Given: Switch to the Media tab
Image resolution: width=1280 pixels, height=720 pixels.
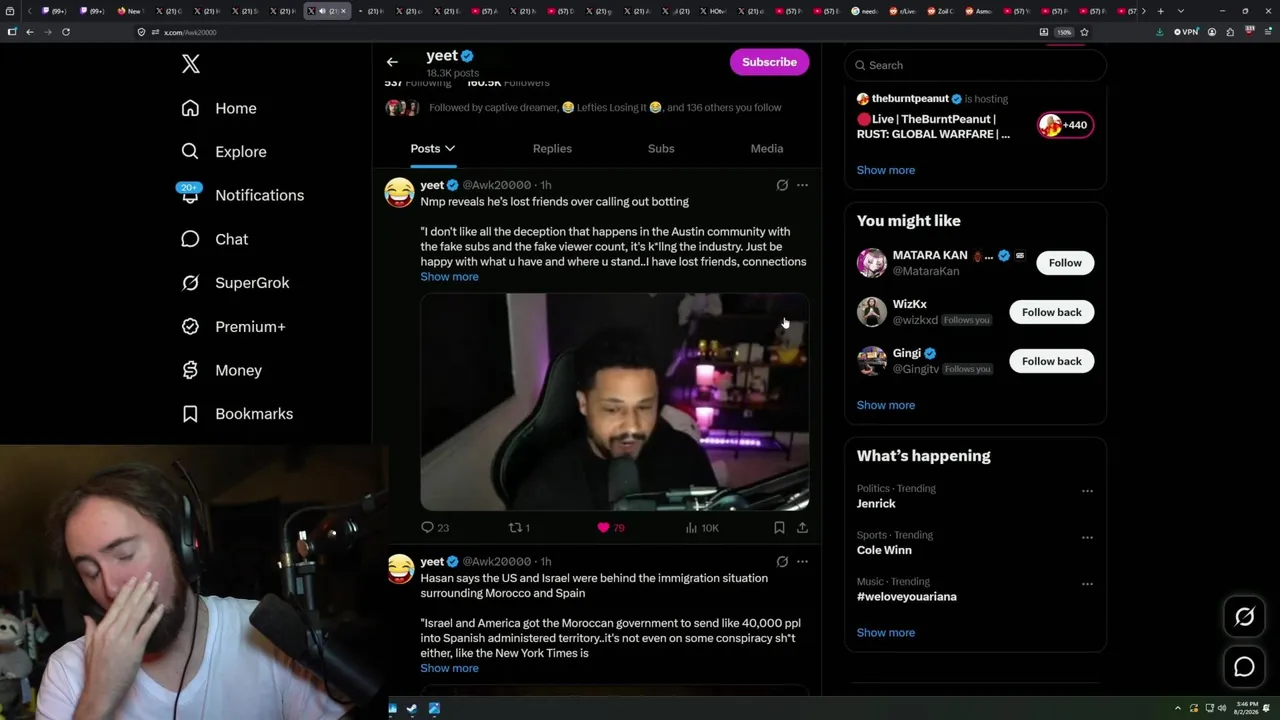Looking at the screenshot, I should pos(767,148).
